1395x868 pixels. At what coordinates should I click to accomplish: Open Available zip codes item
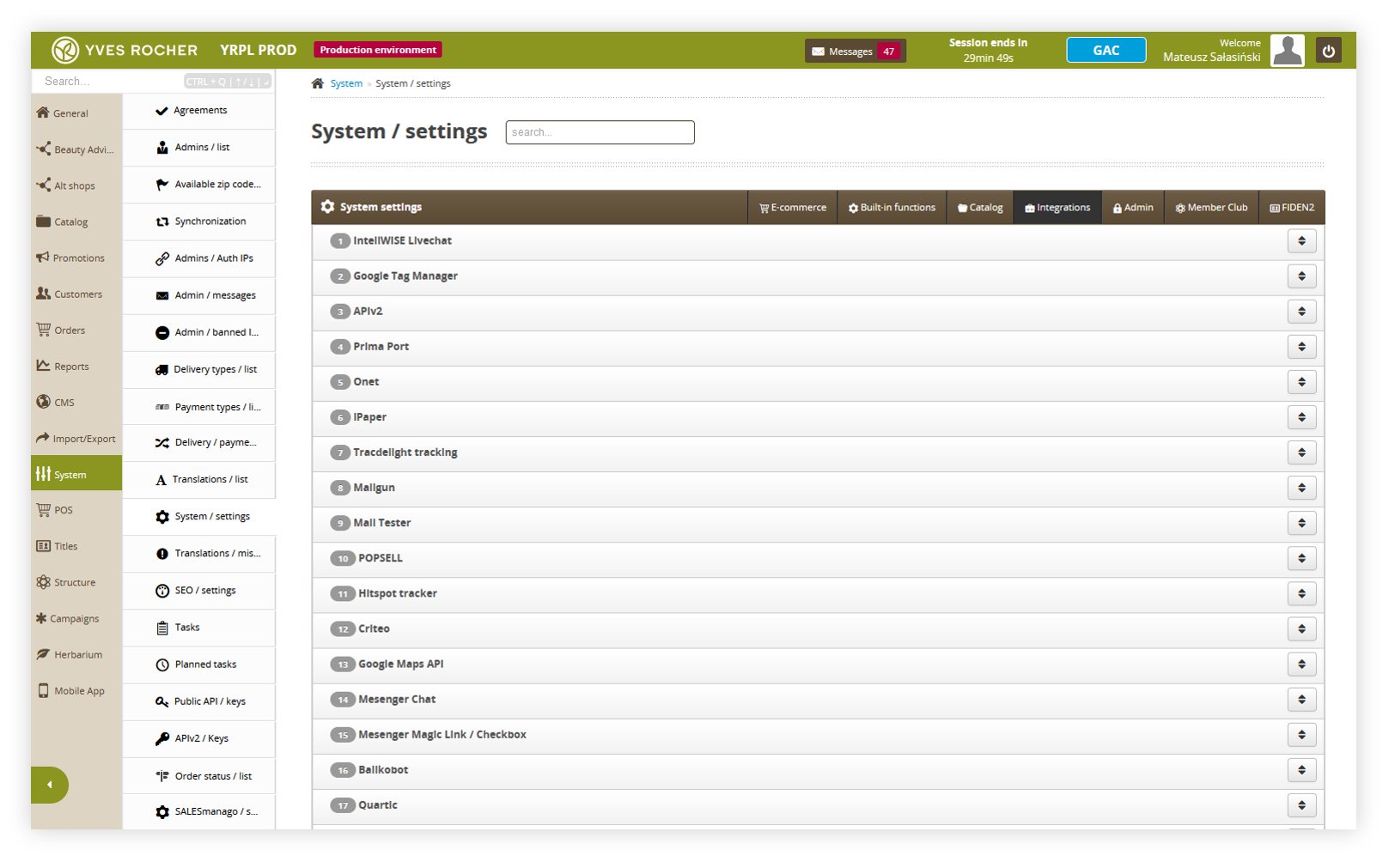199,185
